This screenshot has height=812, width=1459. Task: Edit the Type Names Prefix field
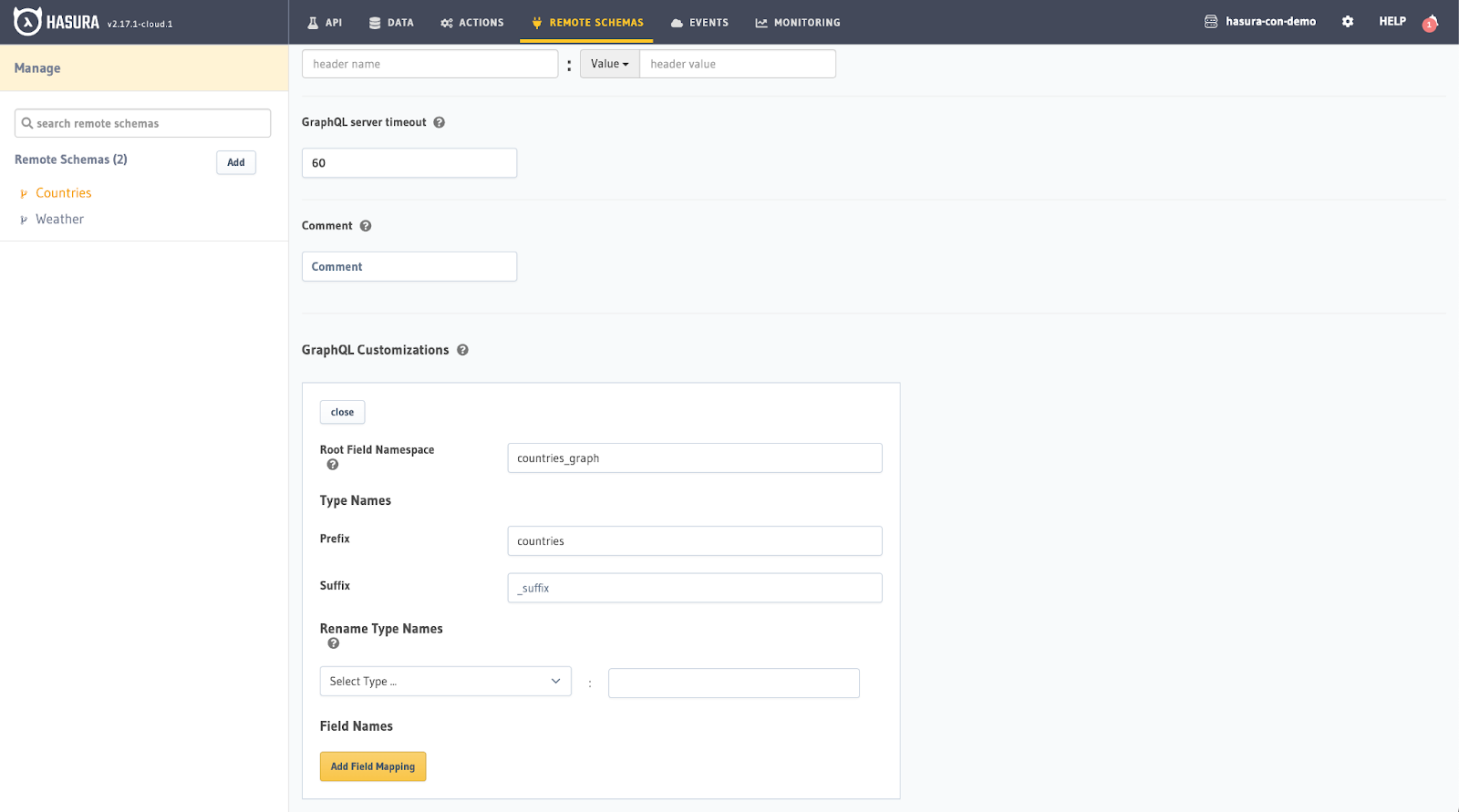(x=695, y=541)
